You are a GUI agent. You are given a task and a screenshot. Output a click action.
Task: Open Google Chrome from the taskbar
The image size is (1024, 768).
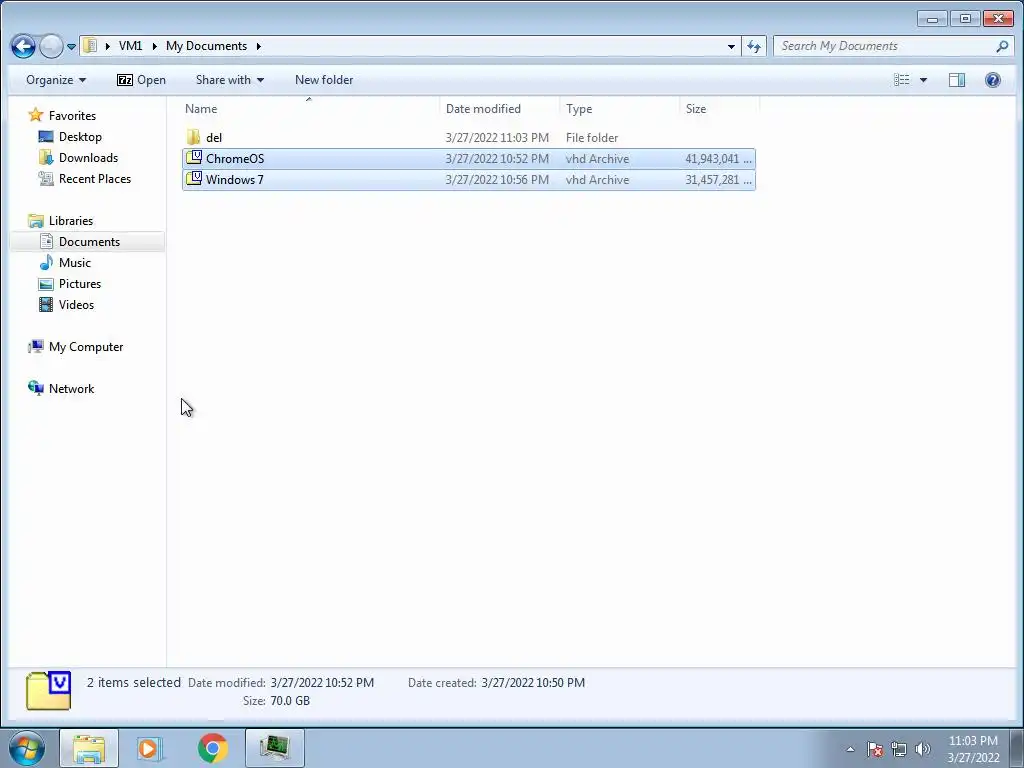212,748
